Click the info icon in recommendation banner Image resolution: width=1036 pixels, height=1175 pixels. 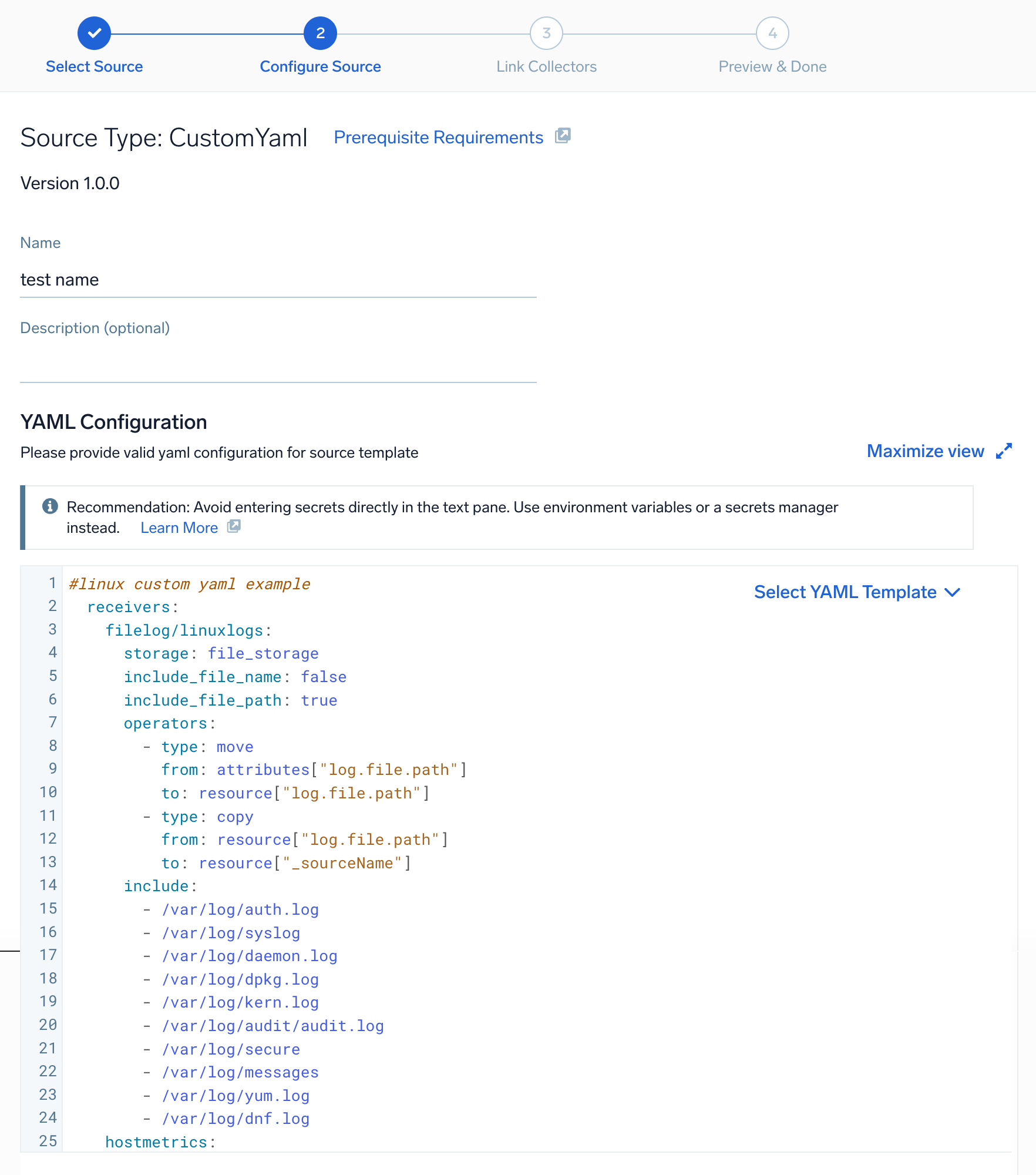coord(50,506)
